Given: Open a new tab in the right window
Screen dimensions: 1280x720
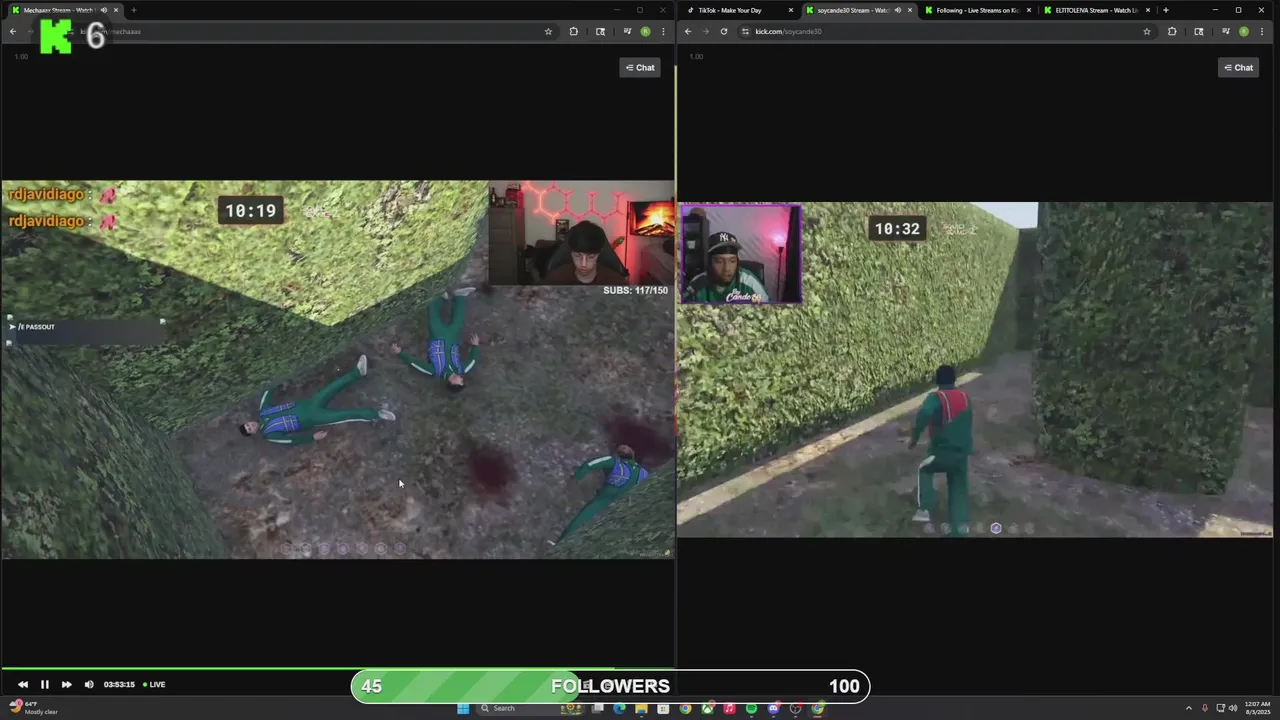Looking at the screenshot, I should pos(1165,10).
